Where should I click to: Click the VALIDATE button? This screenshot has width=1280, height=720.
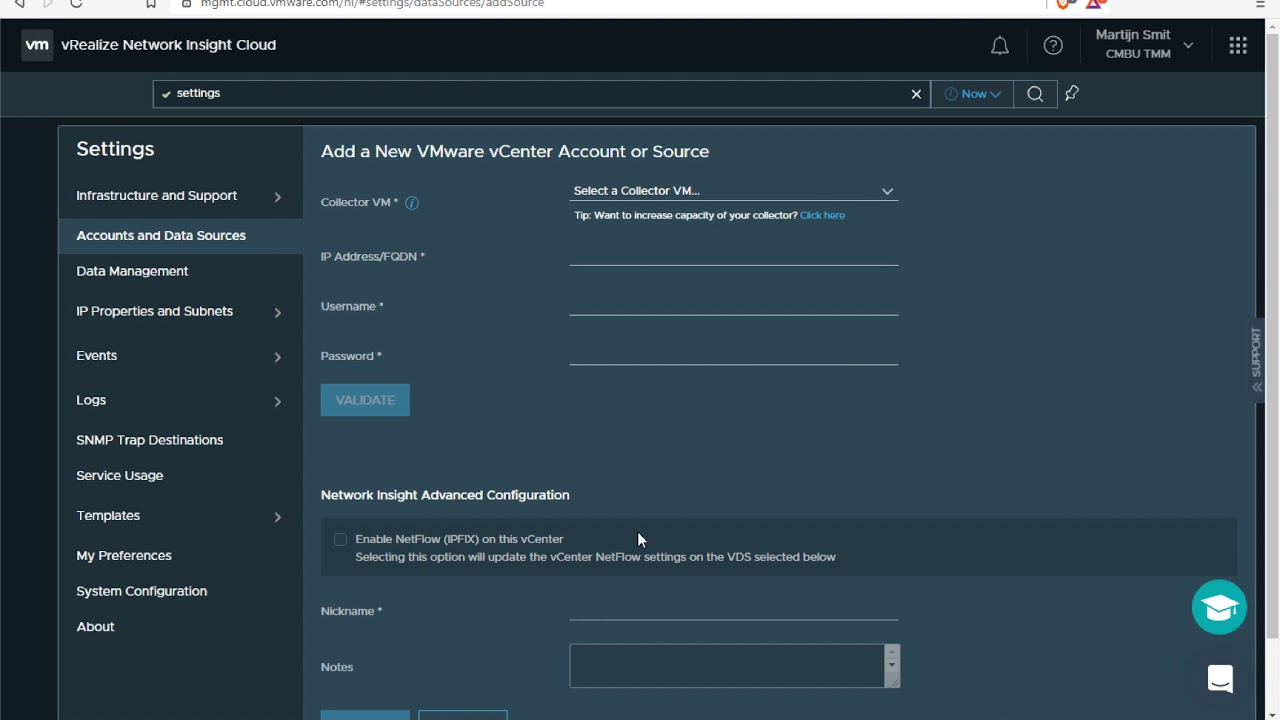pyautogui.click(x=365, y=400)
